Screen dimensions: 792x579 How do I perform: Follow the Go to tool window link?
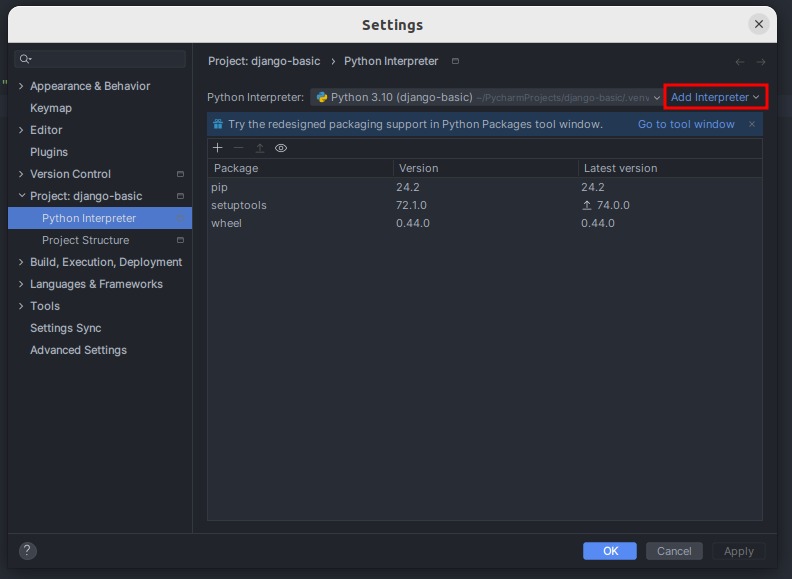686,124
